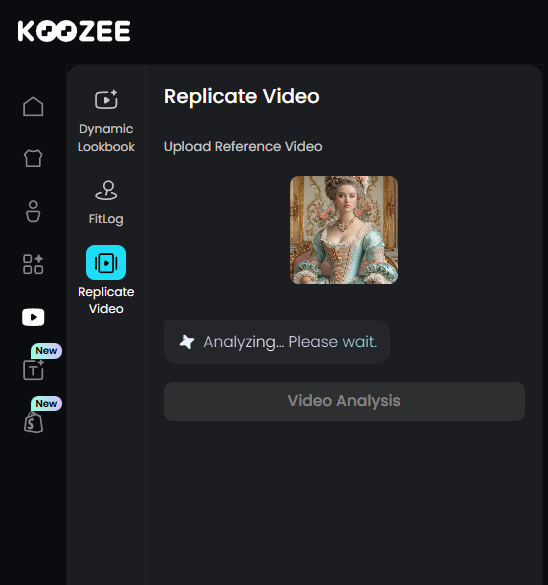The width and height of the screenshot is (548, 585).
Task: Click the Replicate Video heading
Action: 242,96
